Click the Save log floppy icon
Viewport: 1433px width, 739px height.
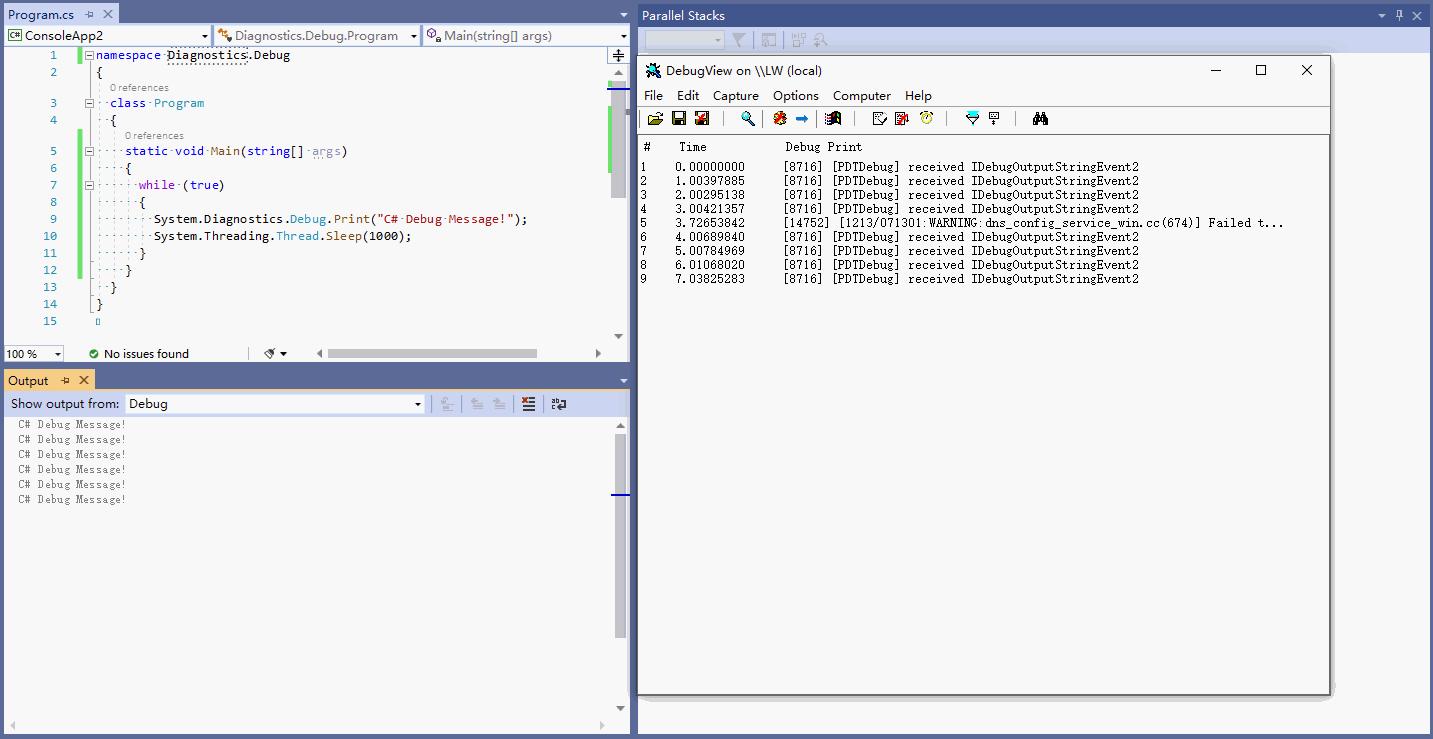pyautogui.click(x=679, y=118)
